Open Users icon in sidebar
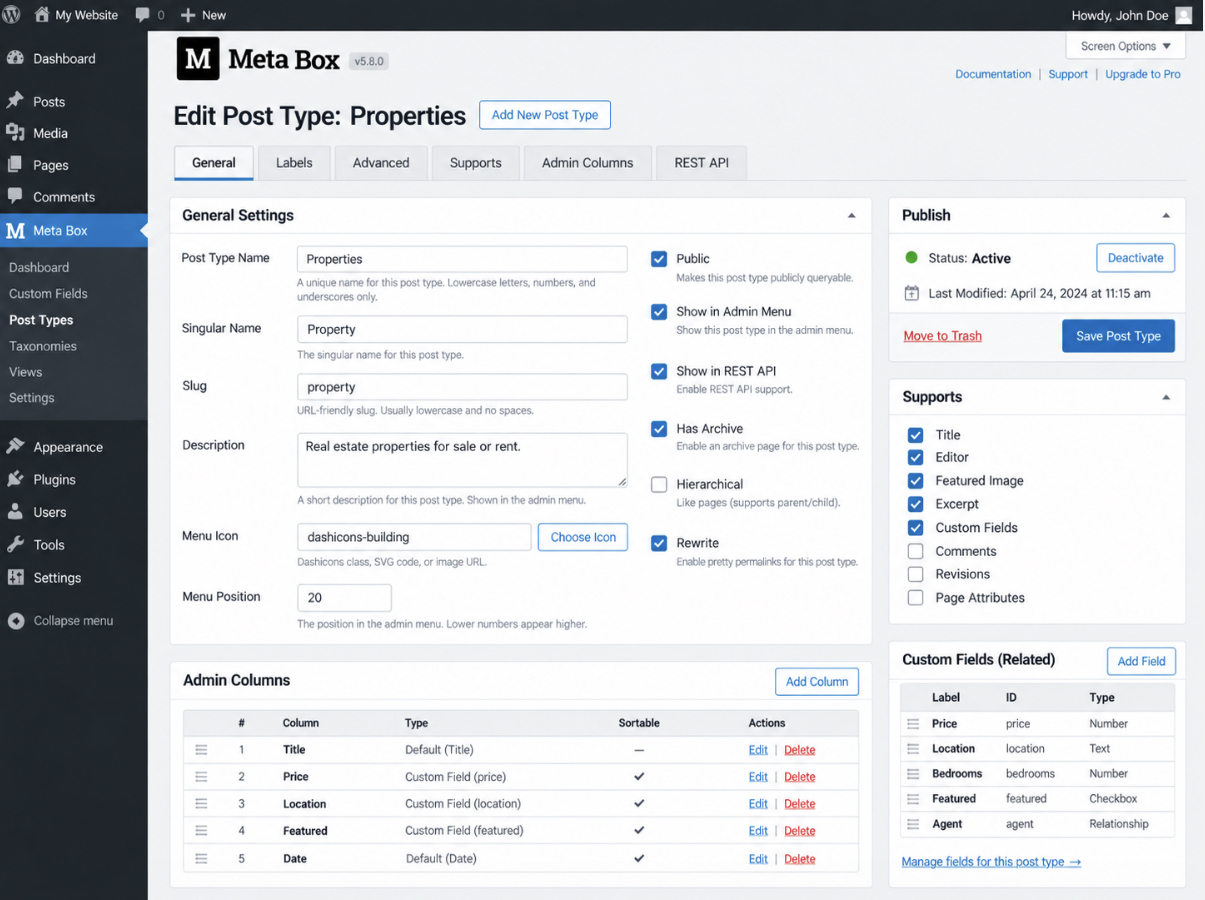Screen dimensions: 1205x900 (15, 512)
